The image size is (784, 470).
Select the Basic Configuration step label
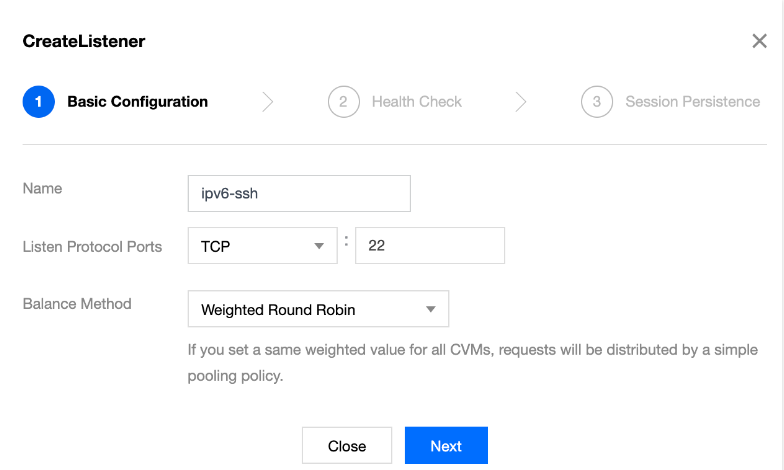pos(137,102)
